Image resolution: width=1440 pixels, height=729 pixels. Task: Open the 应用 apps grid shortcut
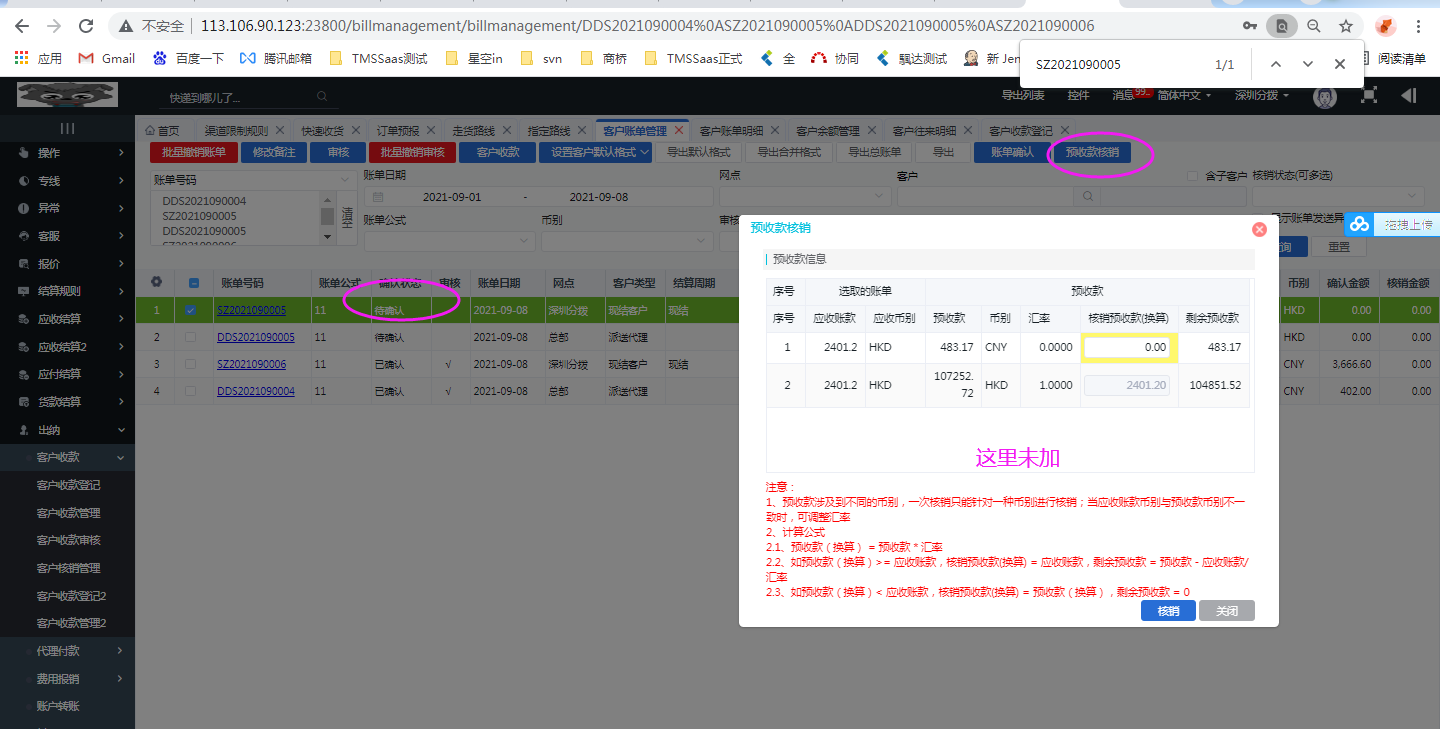(x=38, y=59)
